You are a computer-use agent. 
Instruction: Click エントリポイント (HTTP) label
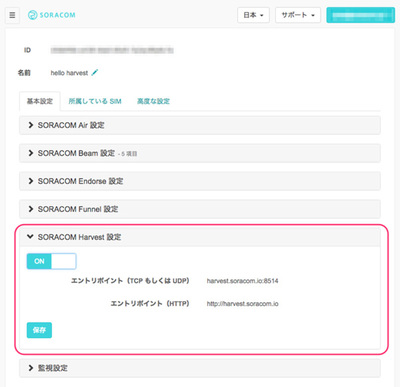coord(150,303)
